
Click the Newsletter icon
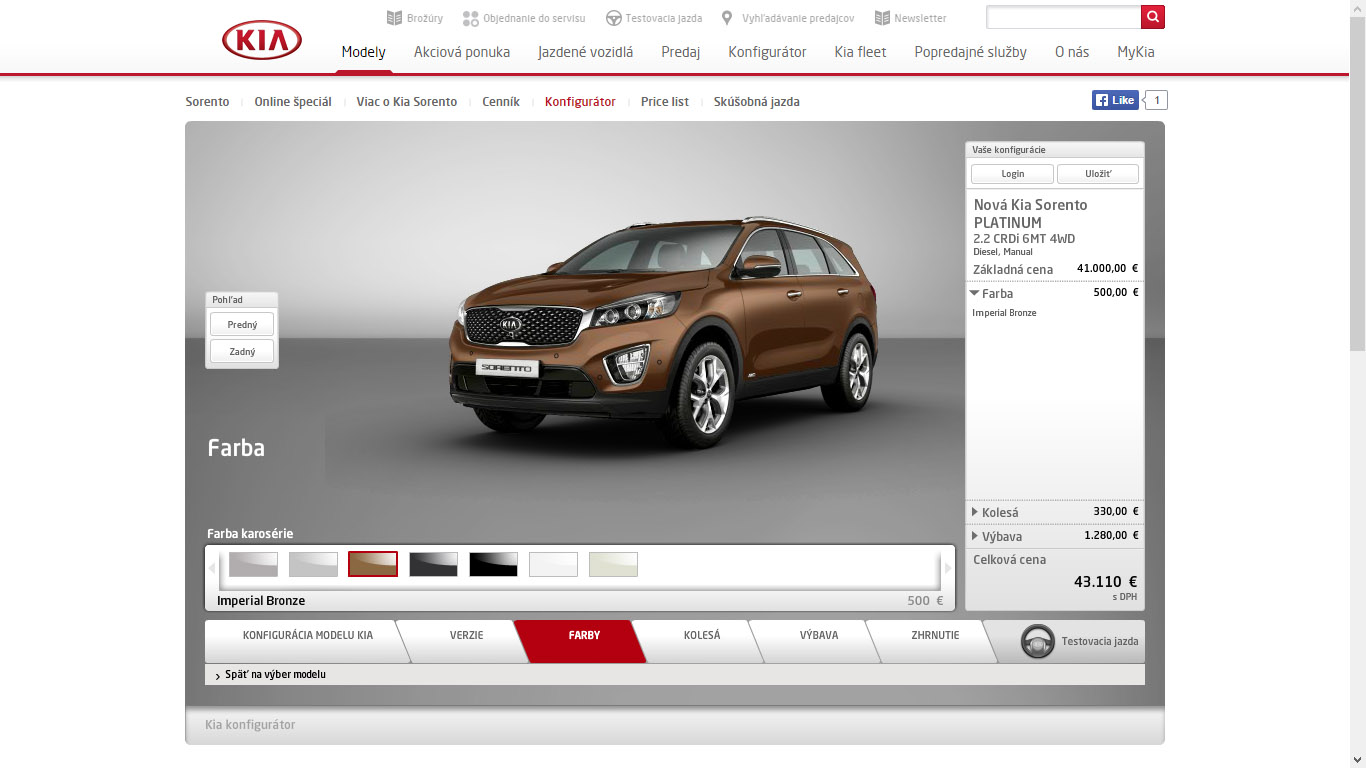click(882, 18)
